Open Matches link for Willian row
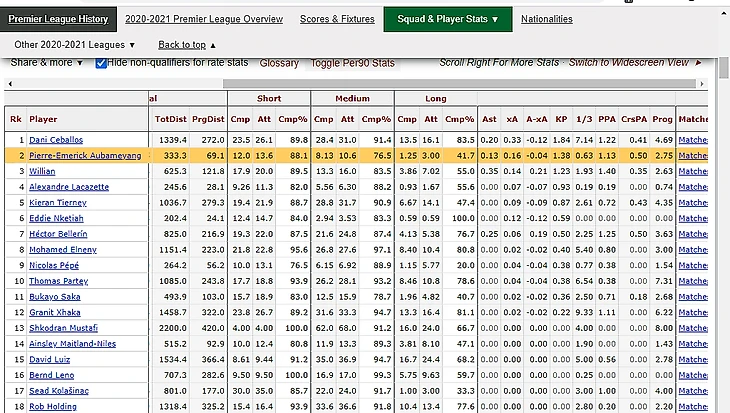 pos(692,172)
